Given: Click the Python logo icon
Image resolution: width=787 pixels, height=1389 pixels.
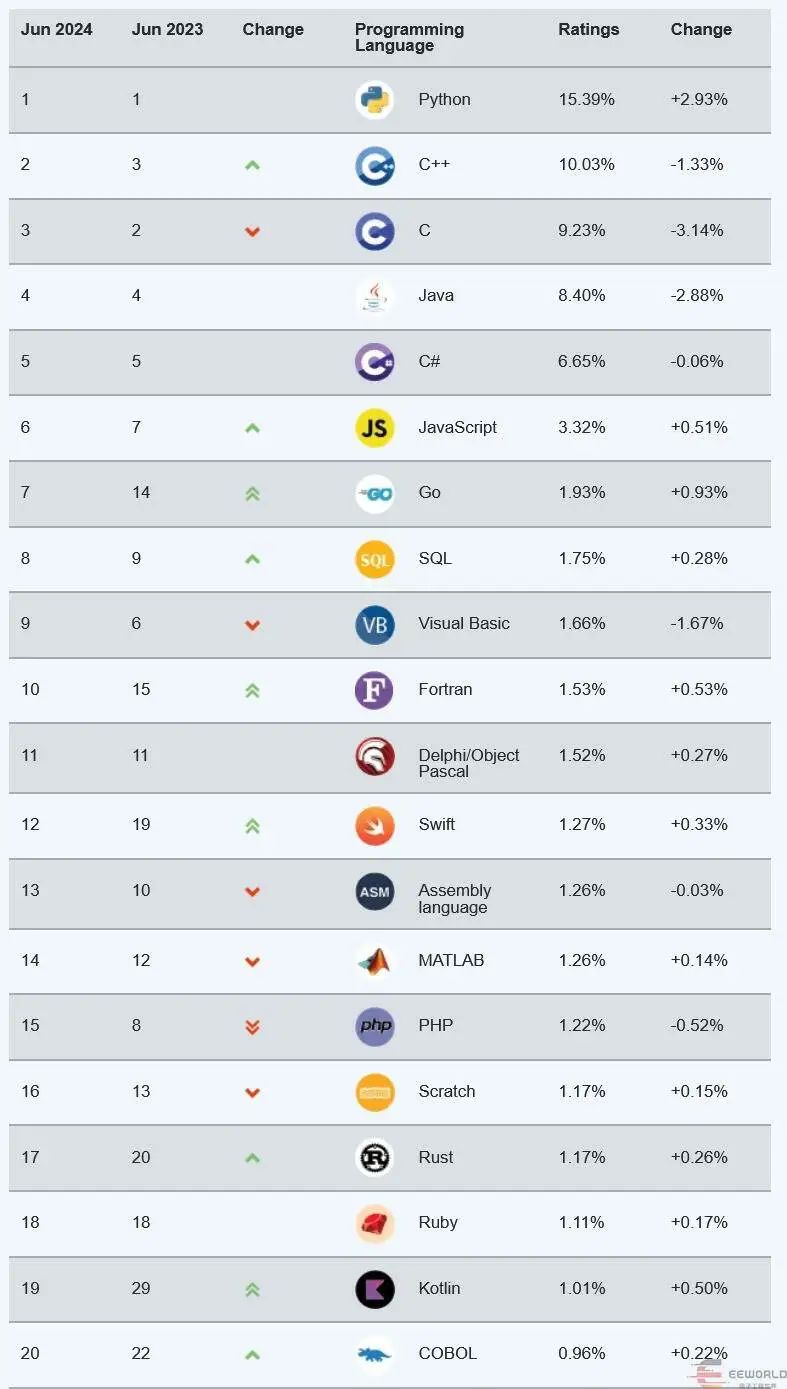Looking at the screenshot, I should 374,100.
